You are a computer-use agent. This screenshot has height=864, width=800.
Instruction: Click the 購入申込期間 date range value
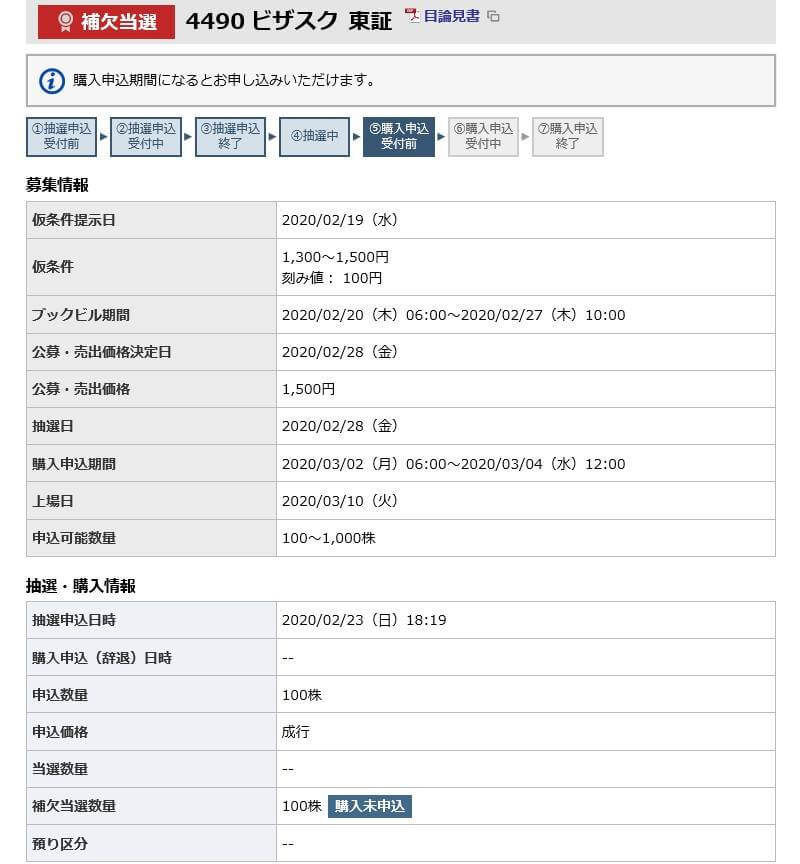(x=453, y=464)
